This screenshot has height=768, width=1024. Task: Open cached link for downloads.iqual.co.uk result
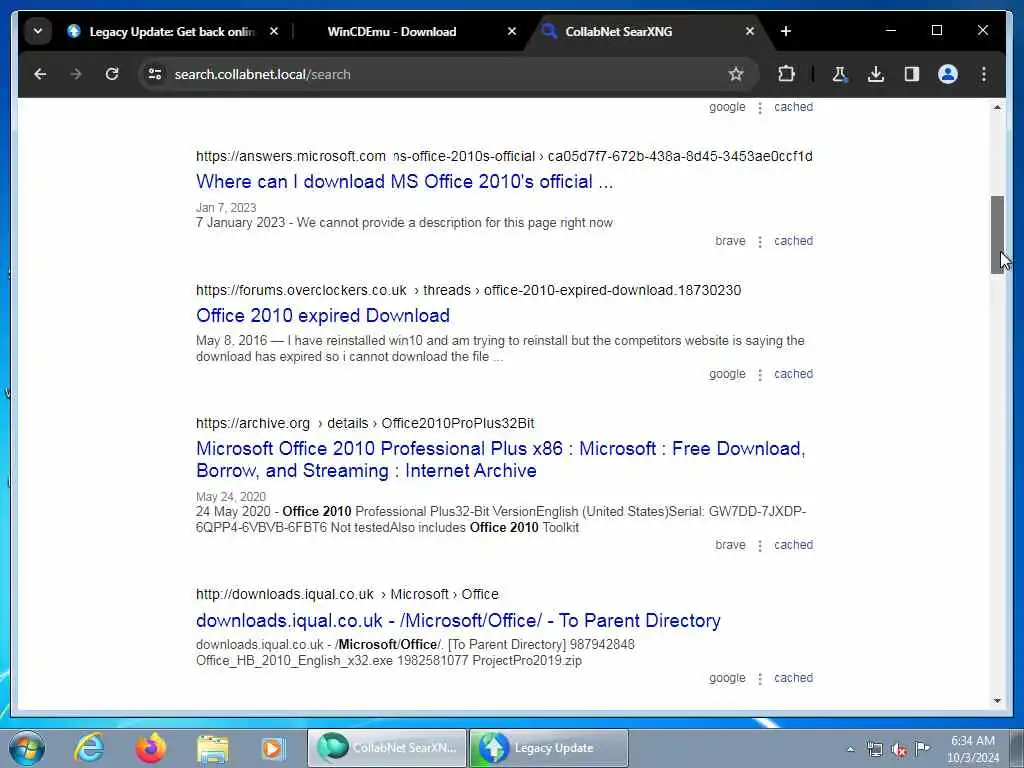point(793,678)
